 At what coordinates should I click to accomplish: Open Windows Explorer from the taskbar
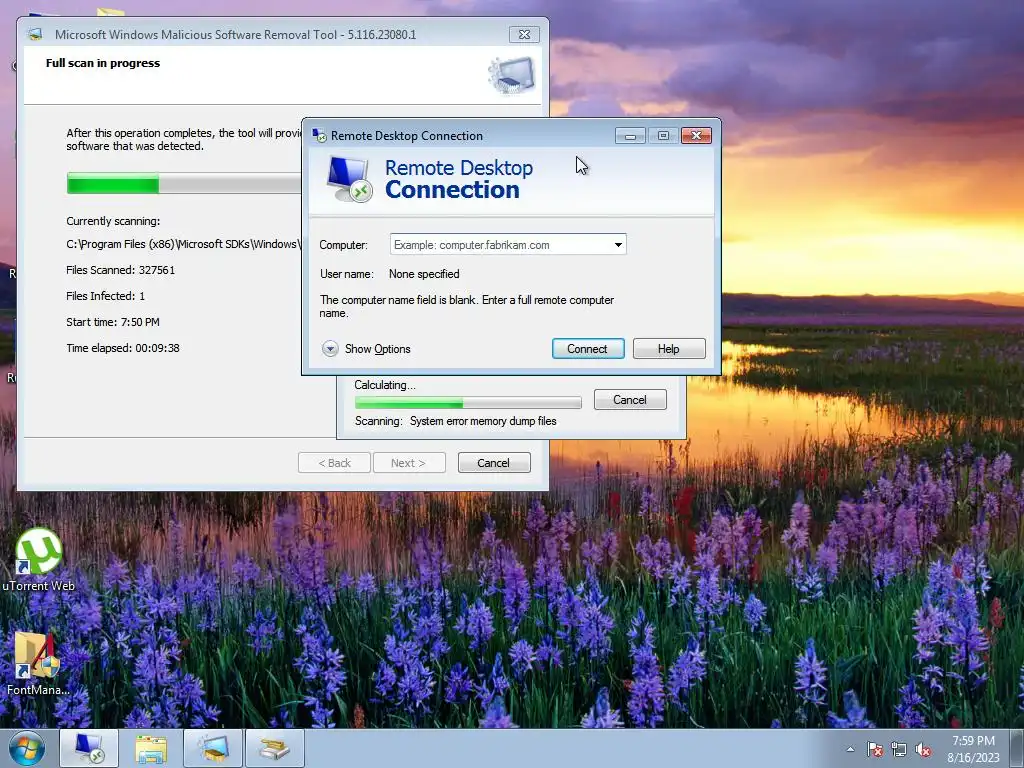pyautogui.click(x=151, y=748)
